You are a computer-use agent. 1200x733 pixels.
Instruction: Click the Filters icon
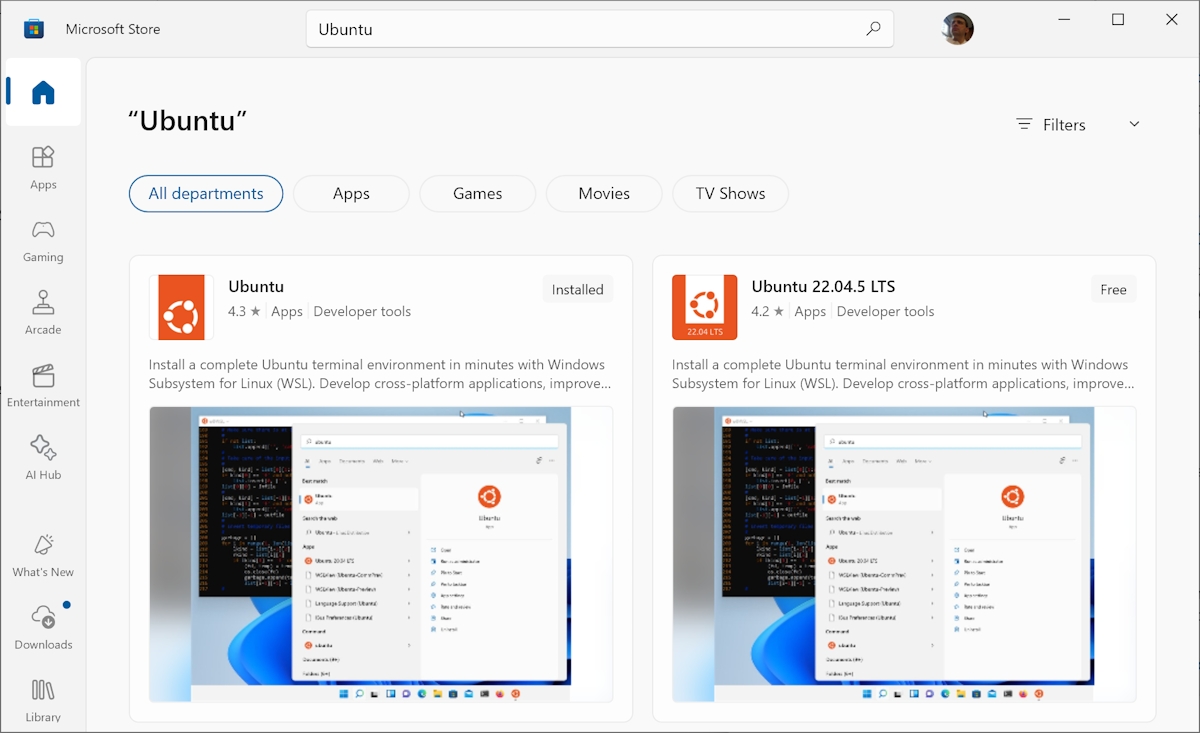(1024, 125)
